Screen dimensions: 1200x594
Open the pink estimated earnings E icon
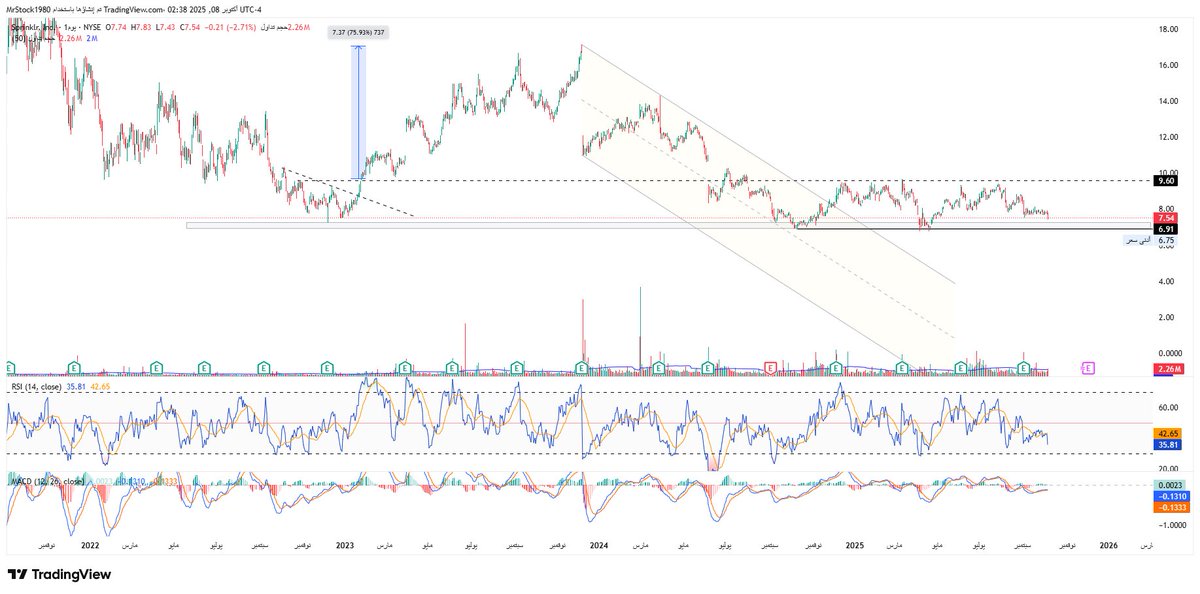pyautogui.click(x=1086, y=368)
